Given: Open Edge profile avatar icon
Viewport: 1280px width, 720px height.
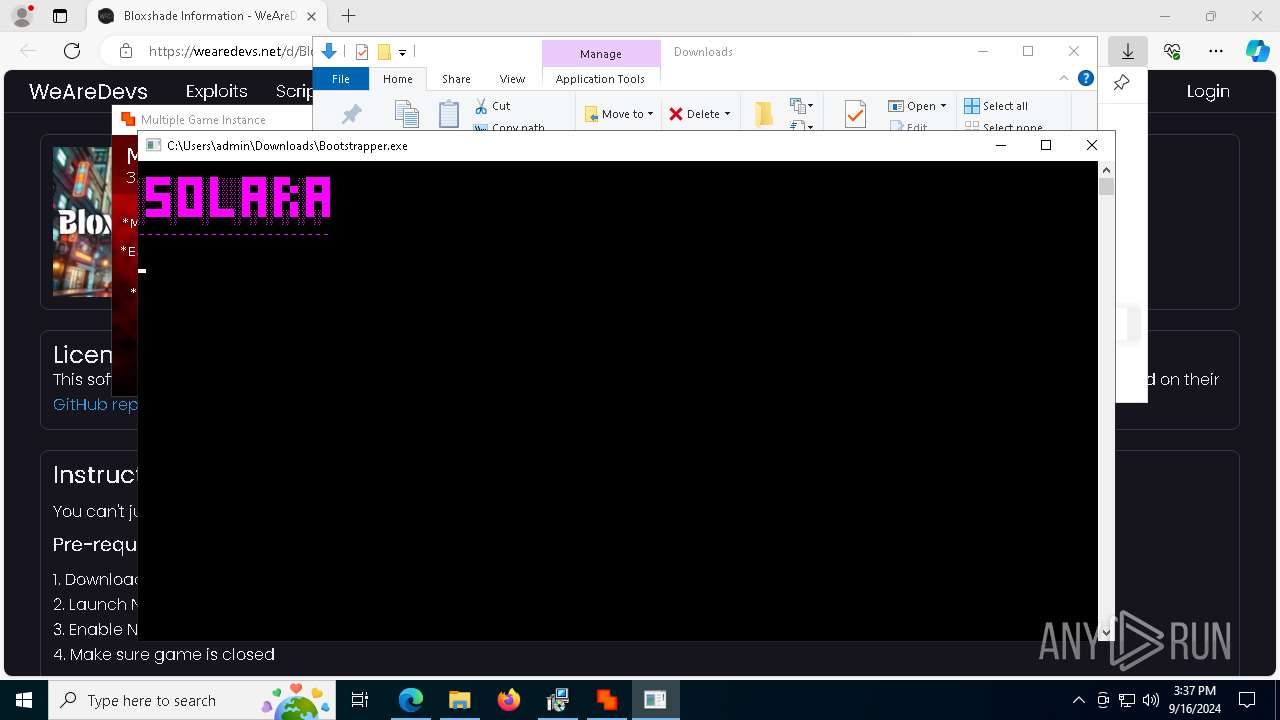Looking at the screenshot, I should click(x=22, y=16).
